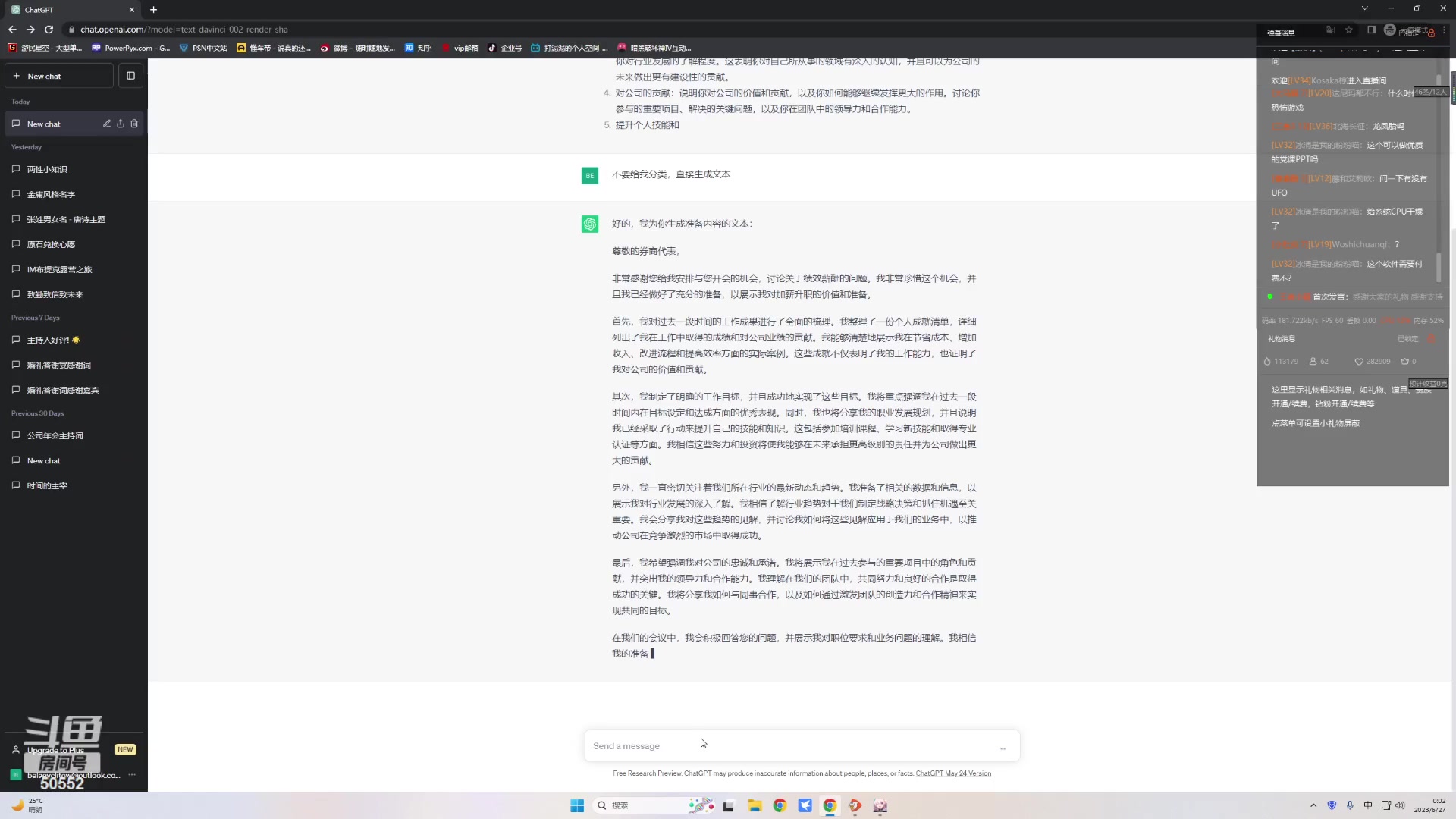The width and height of the screenshot is (1456, 819).
Task: Close the ChatGPT browser tab
Action: tap(132, 10)
